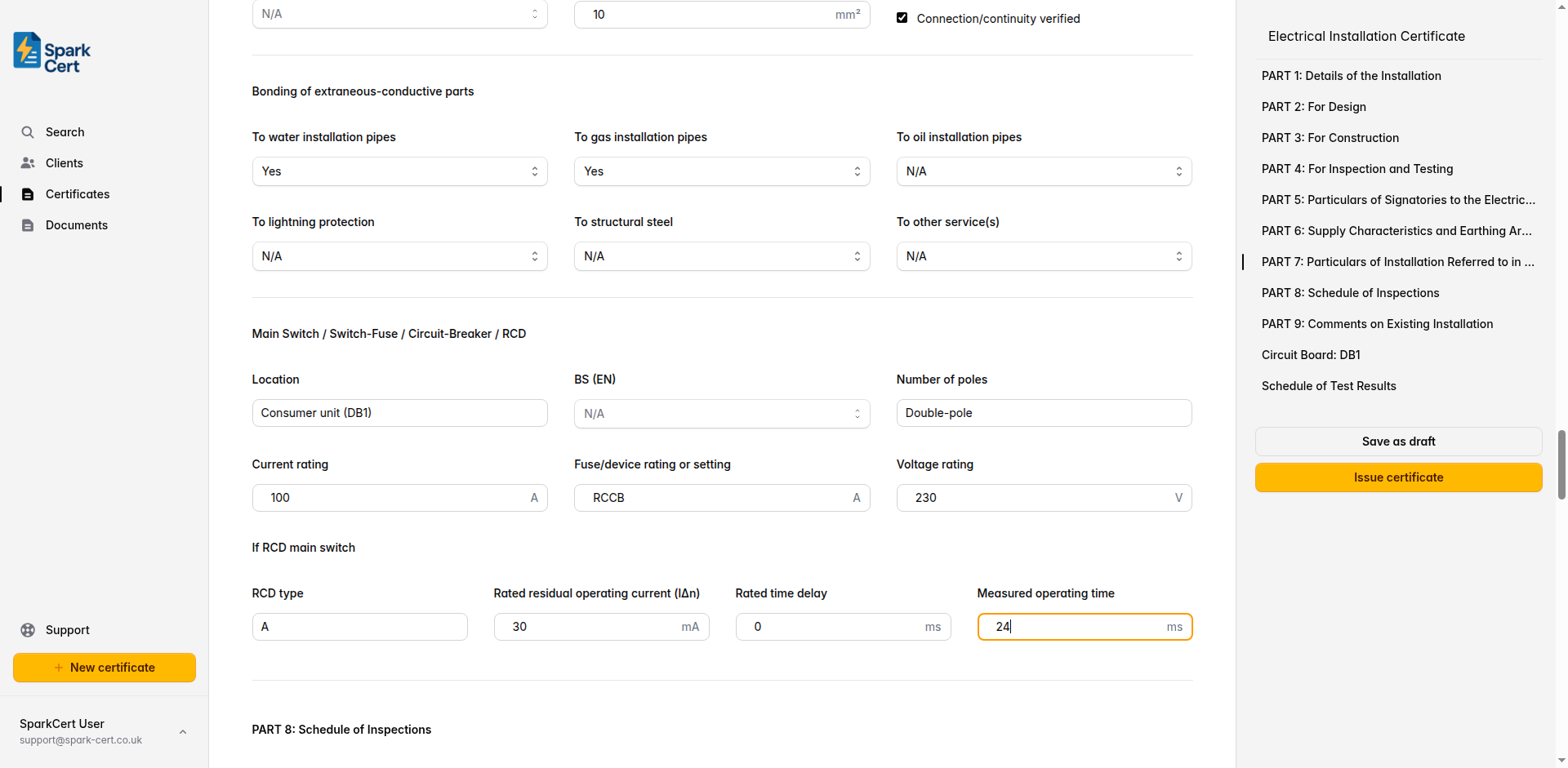Expand the SparkCert User account chevron
The height and width of the screenshot is (768, 1568).
(x=183, y=732)
